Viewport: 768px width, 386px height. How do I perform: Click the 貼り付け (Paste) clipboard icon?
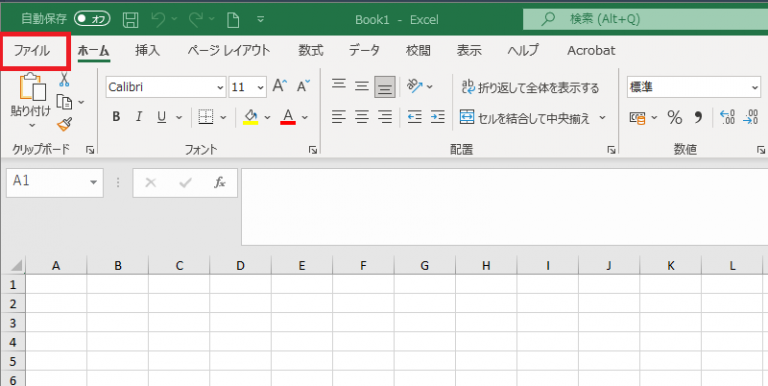click(32, 88)
